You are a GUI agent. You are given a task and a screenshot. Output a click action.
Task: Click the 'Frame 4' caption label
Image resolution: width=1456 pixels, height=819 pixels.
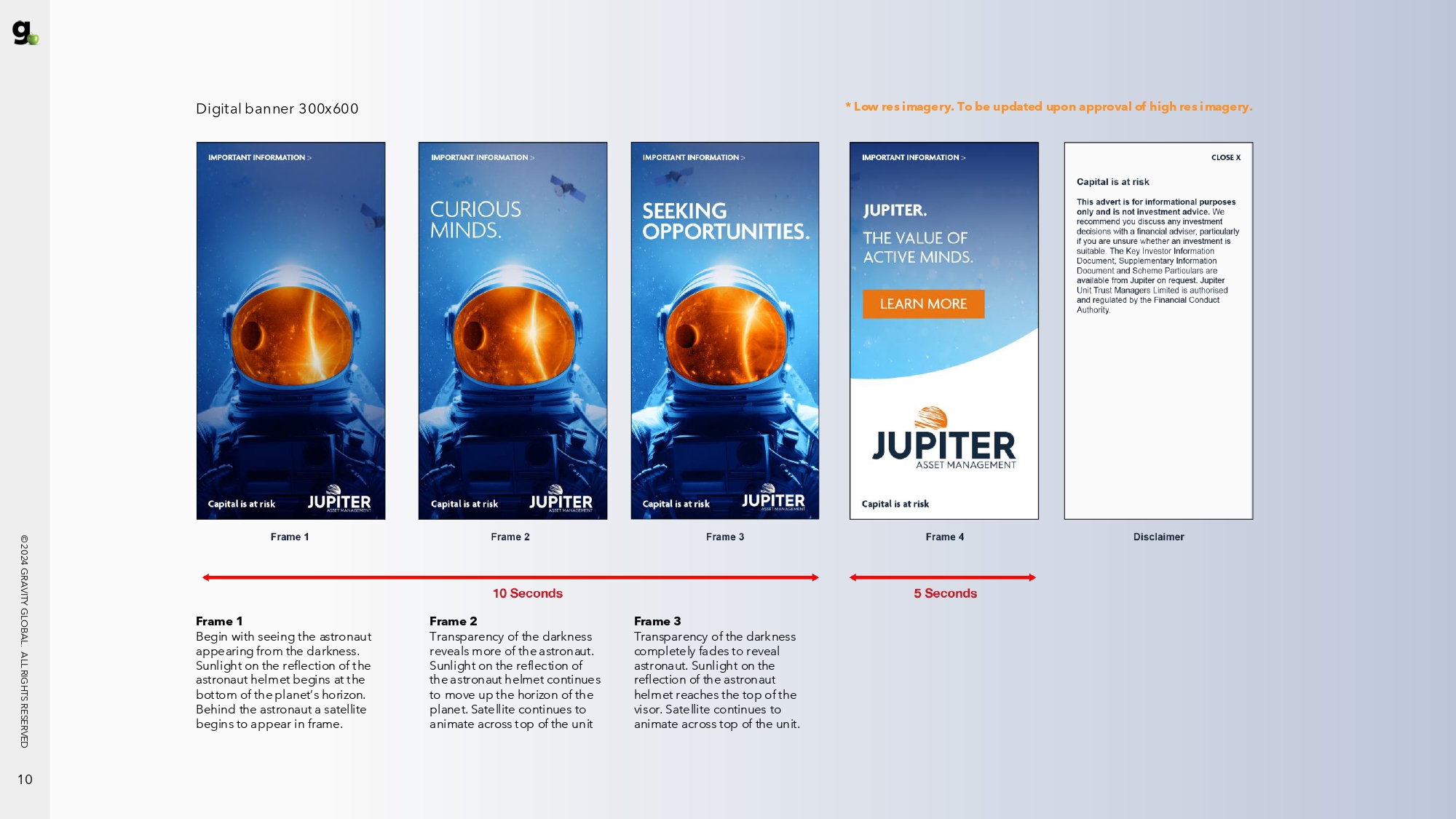coord(945,537)
